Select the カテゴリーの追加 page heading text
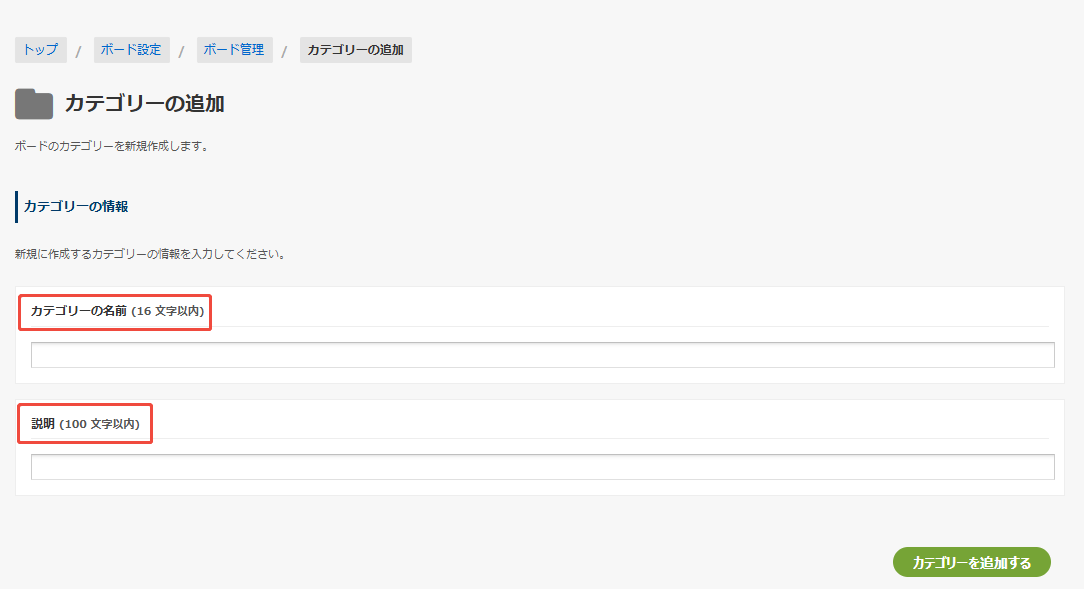This screenshot has width=1084, height=589. point(144,104)
